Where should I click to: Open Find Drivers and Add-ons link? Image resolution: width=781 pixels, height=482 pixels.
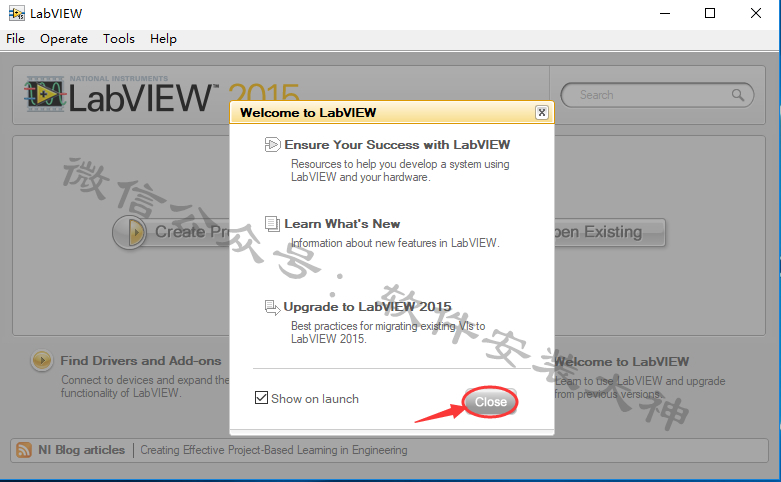tap(141, 361)
